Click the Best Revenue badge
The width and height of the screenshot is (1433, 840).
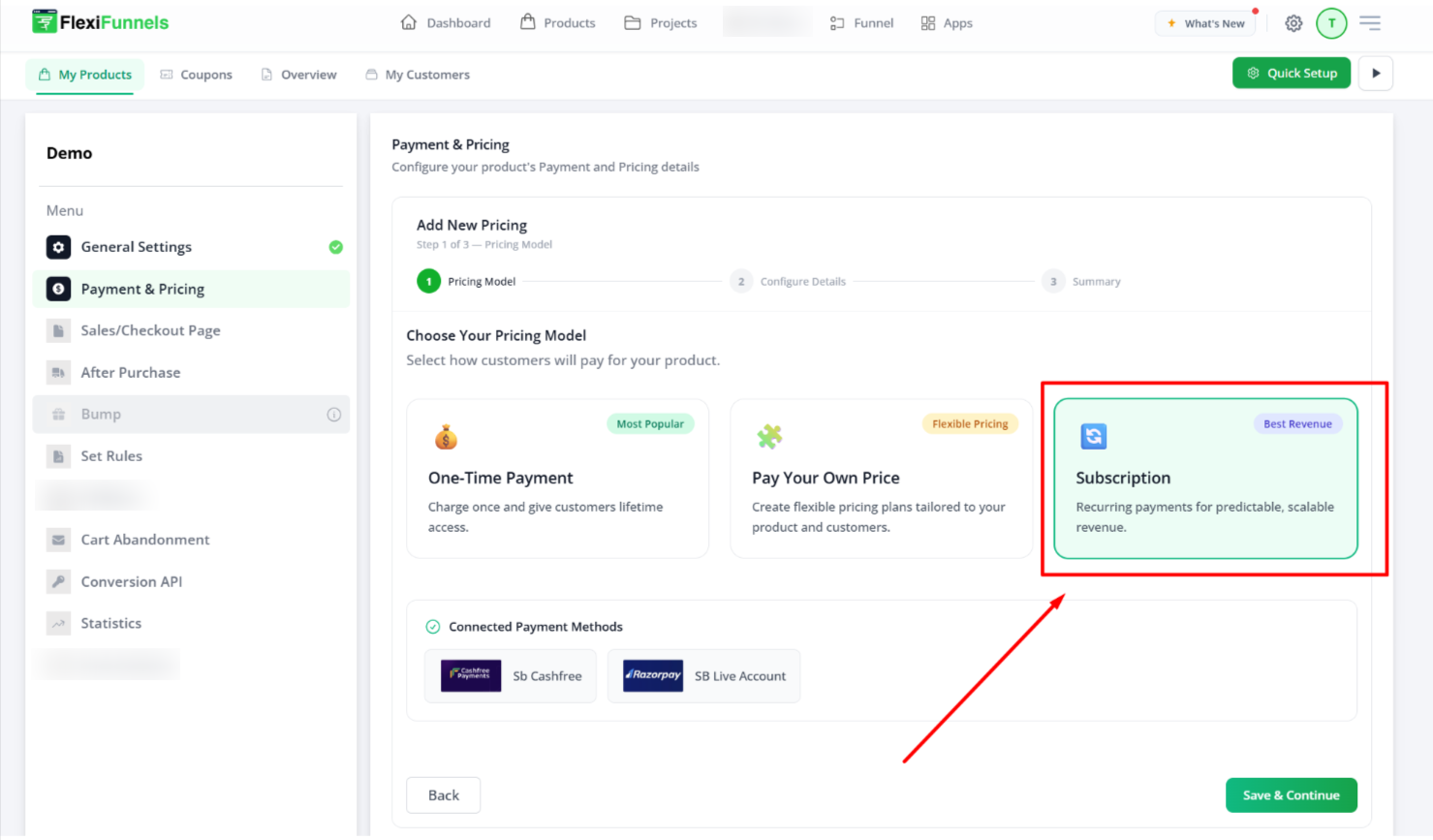1297,424
